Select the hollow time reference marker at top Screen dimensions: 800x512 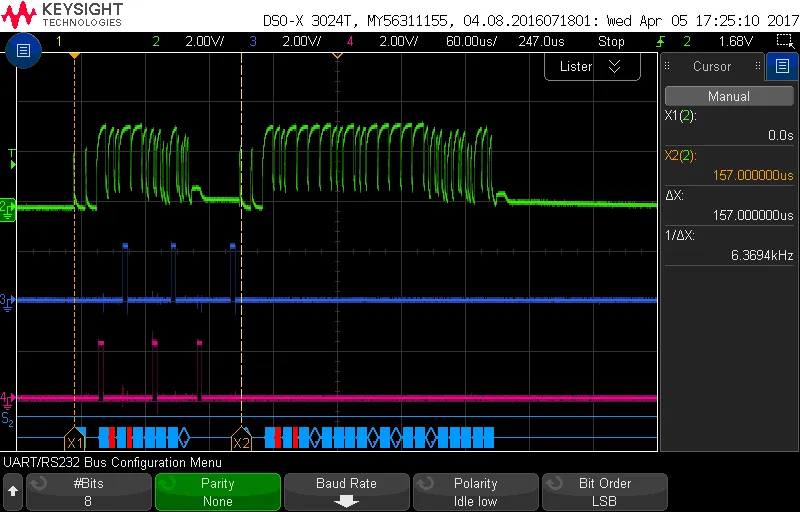337,55
